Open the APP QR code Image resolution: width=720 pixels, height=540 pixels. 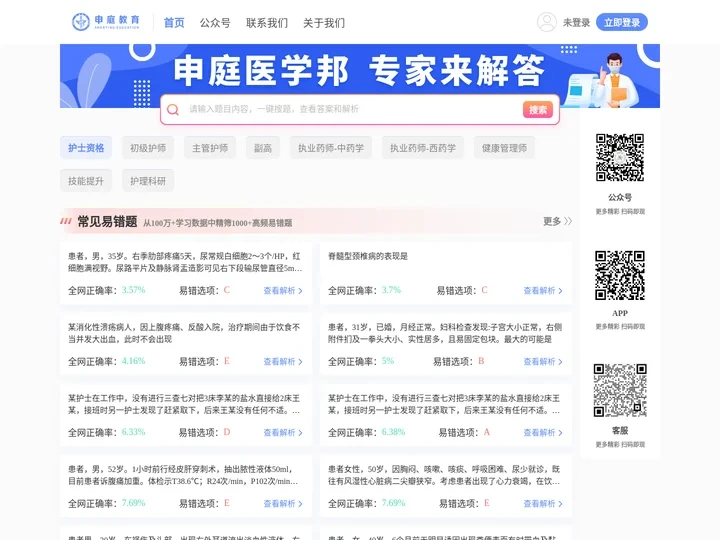tap(620, 275)
